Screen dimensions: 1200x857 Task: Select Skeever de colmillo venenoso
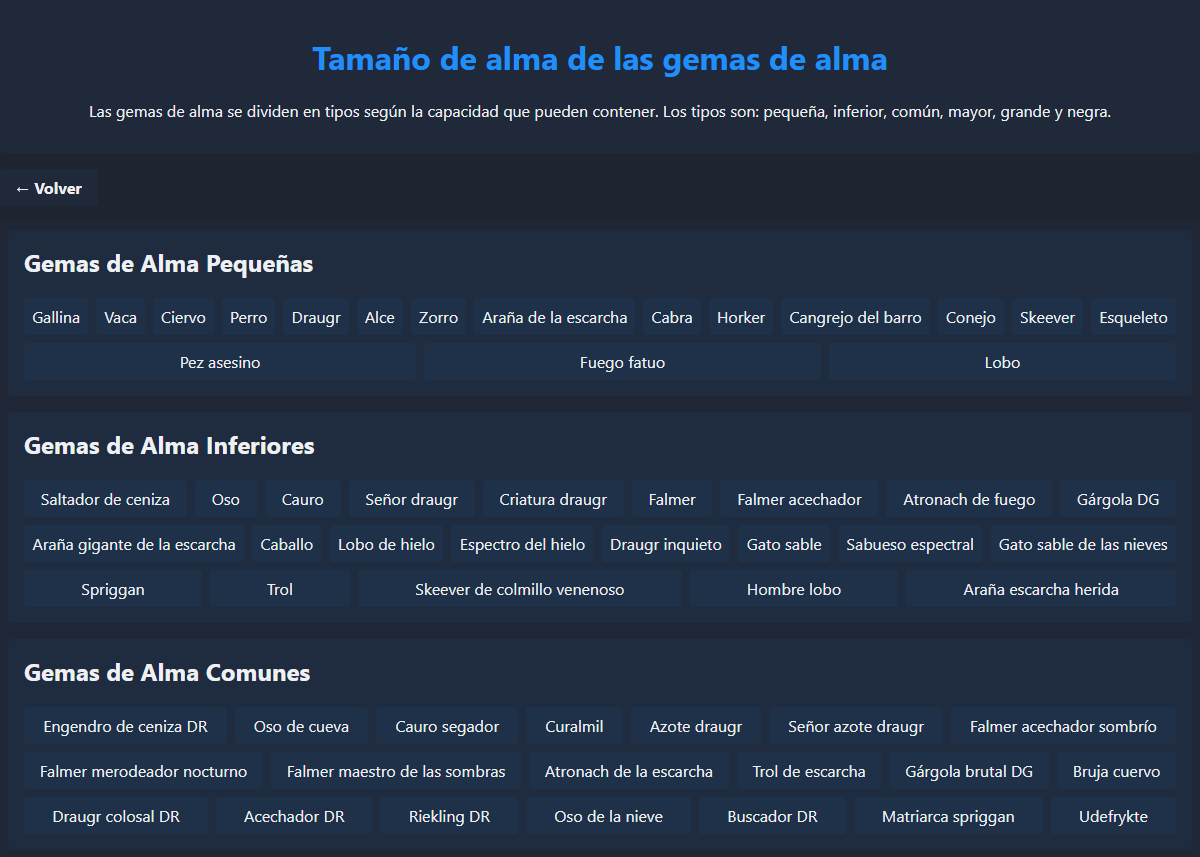click(x=520, y=589)
